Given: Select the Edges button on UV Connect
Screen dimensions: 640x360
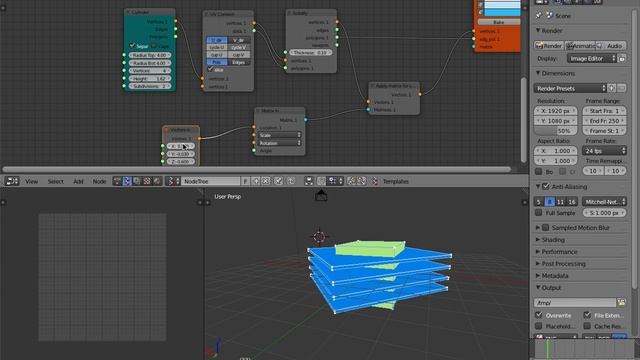Looking at the screenshot, I should click(238, 62).
